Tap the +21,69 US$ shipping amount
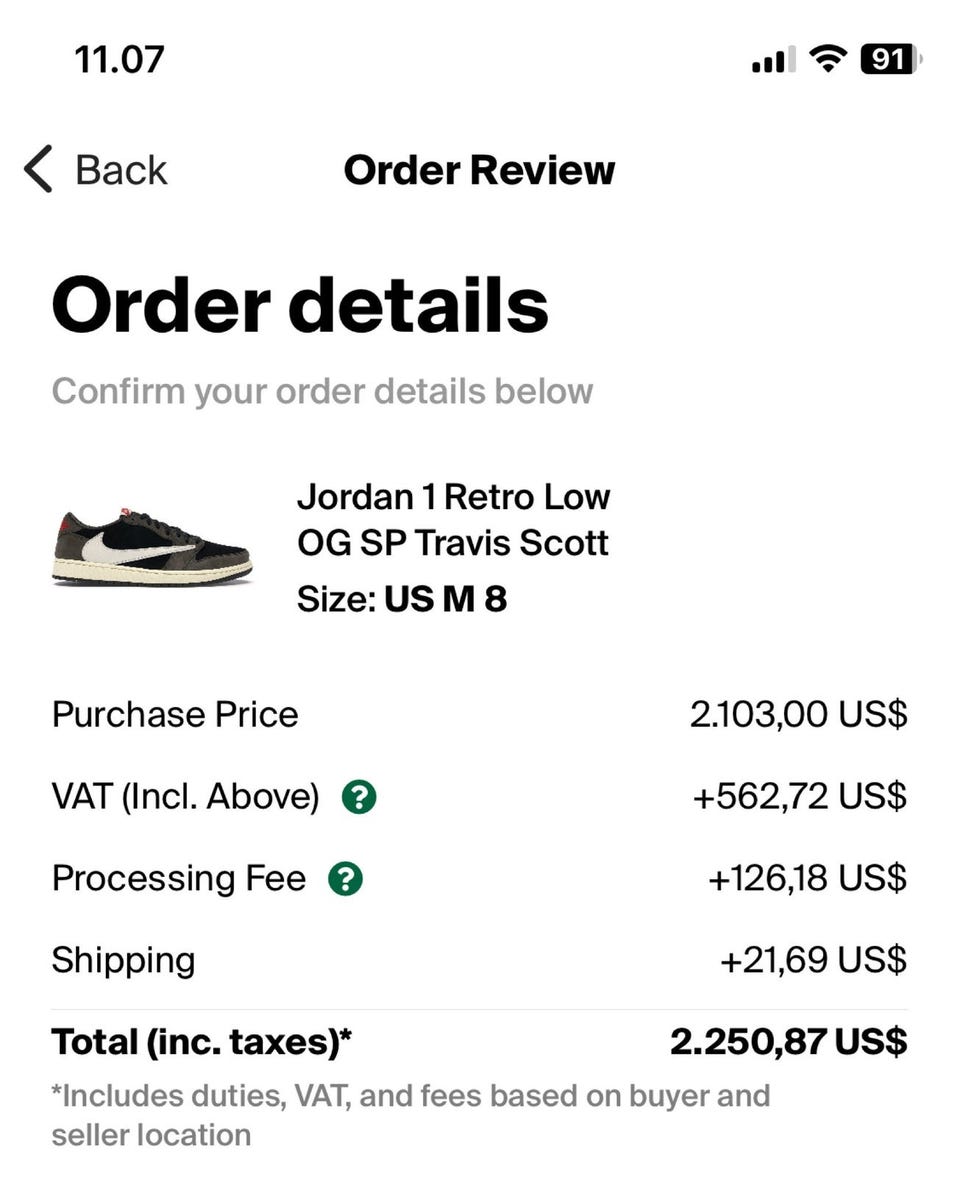Screen dimensions: 960x1177 click(x=813, y=960)
